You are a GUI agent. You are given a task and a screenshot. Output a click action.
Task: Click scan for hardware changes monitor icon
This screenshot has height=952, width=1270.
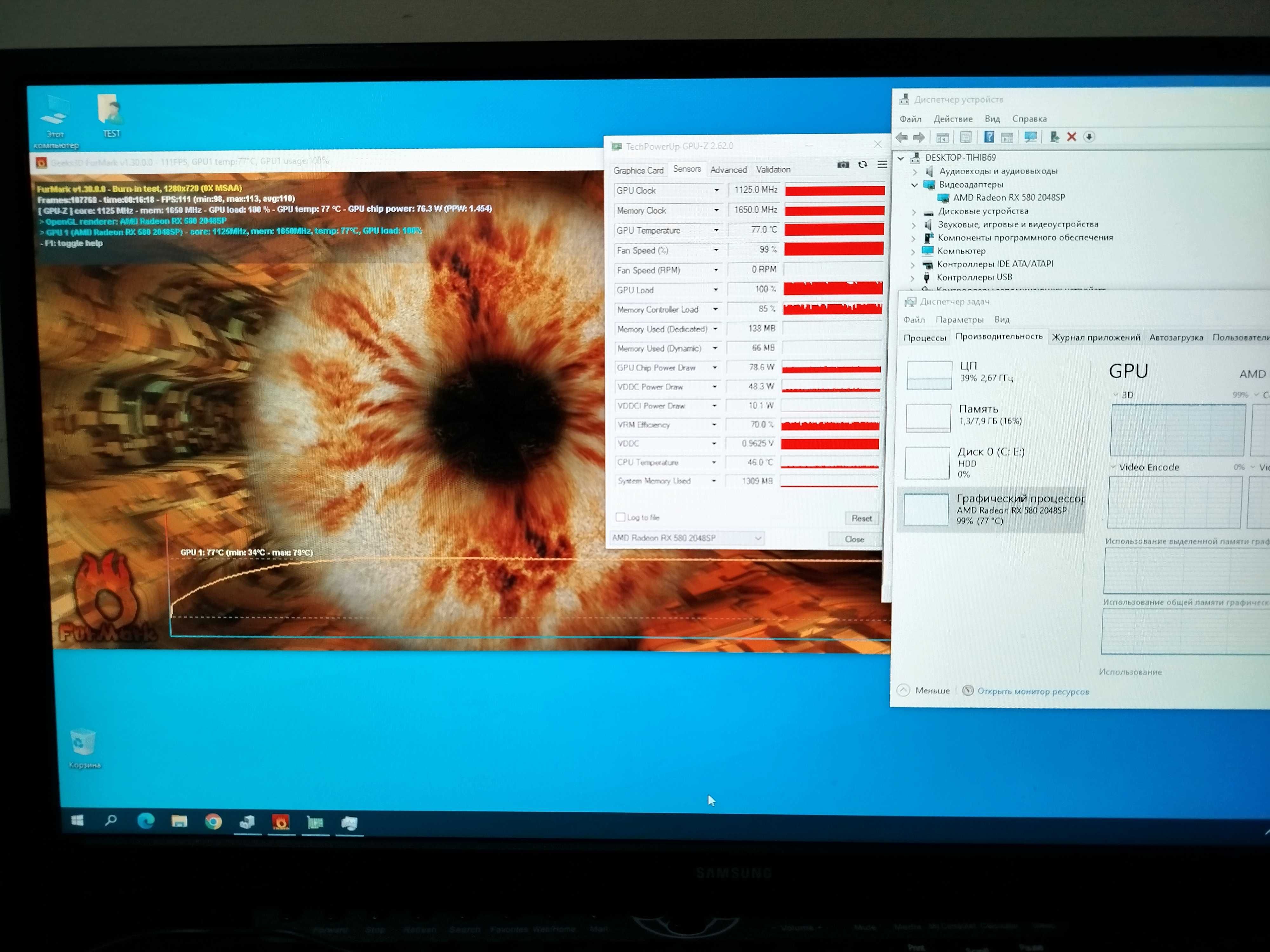(x=1031, y=136)
